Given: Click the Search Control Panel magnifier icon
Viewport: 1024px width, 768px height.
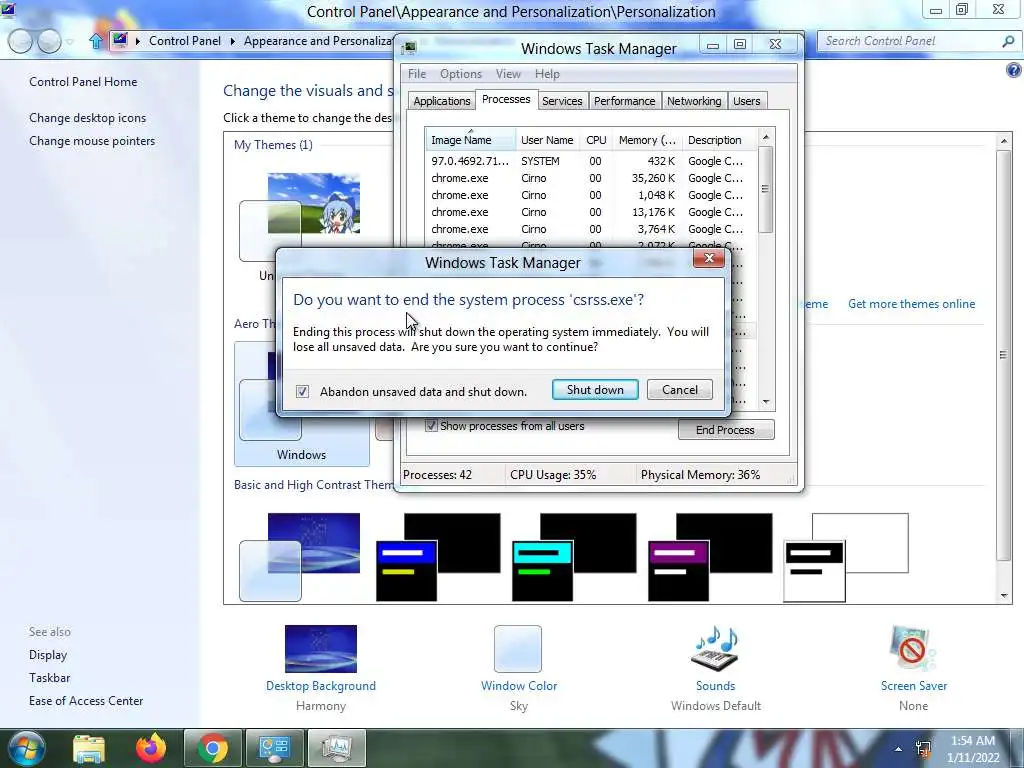Looking at the screenshot, I should (1008, 41).
